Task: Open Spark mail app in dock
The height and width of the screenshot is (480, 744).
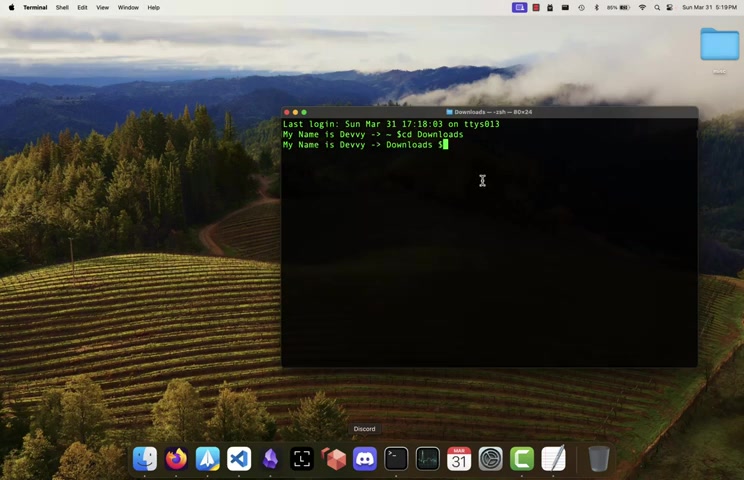Action: [208, 459]
